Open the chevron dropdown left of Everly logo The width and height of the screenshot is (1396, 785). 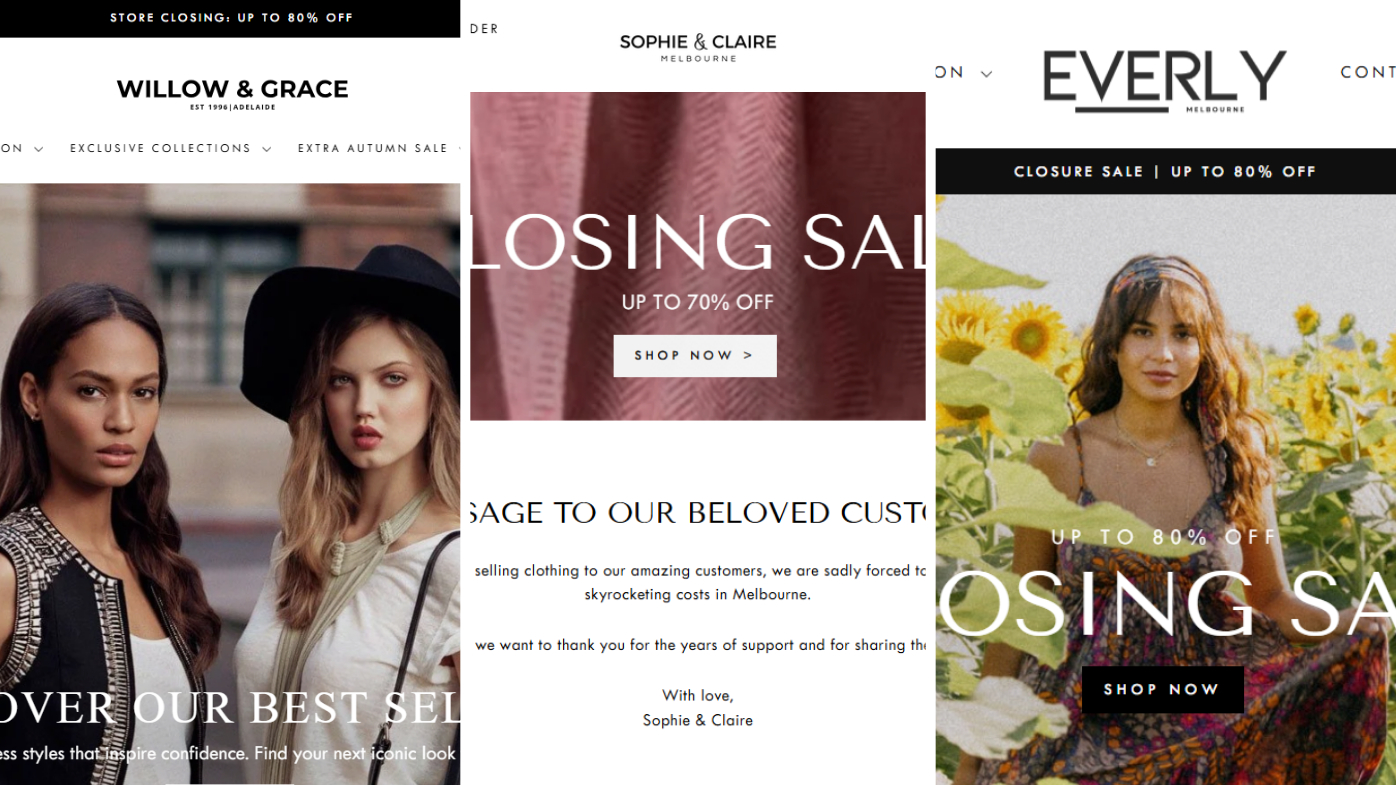[x=986, y=74]
